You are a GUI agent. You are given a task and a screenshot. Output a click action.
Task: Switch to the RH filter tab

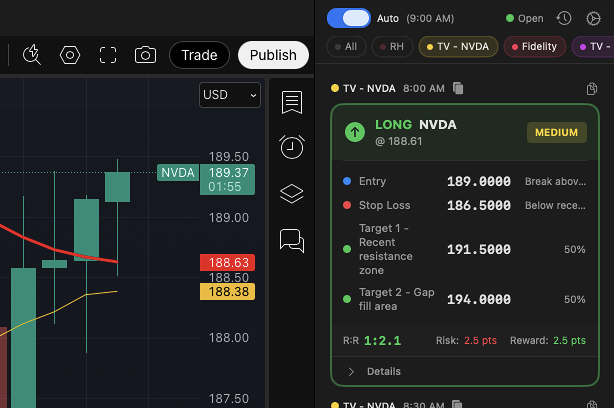click(x=391, y=46)
